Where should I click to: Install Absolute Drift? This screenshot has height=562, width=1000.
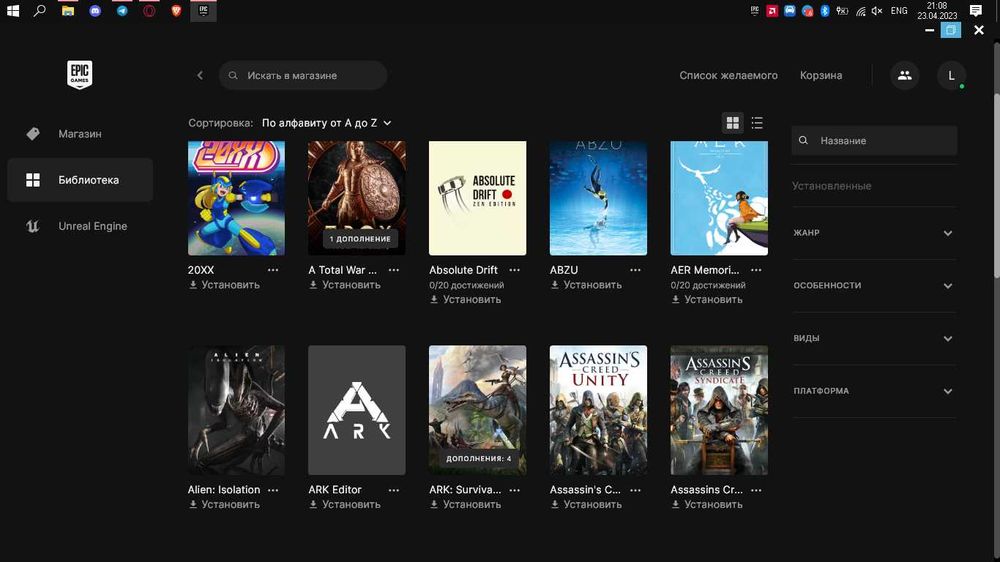466,299
